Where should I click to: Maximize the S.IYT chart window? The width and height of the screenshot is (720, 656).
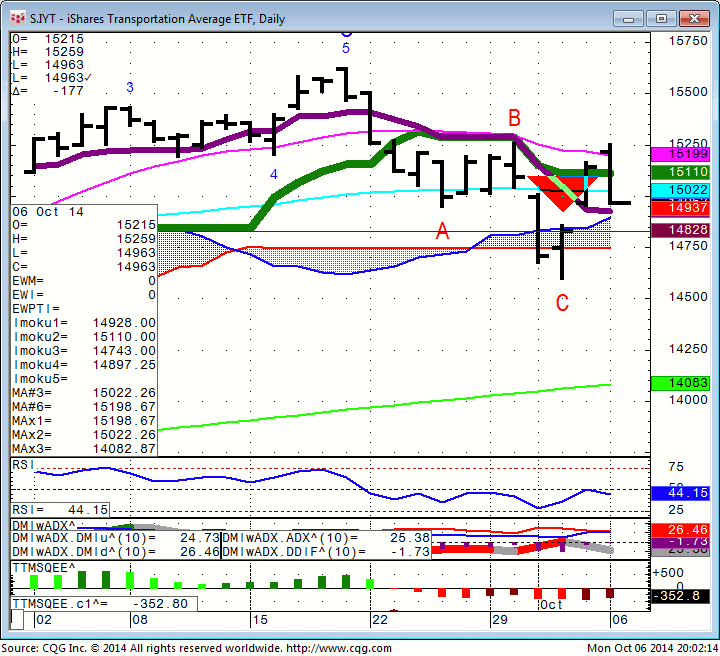[x=661, y=19]
